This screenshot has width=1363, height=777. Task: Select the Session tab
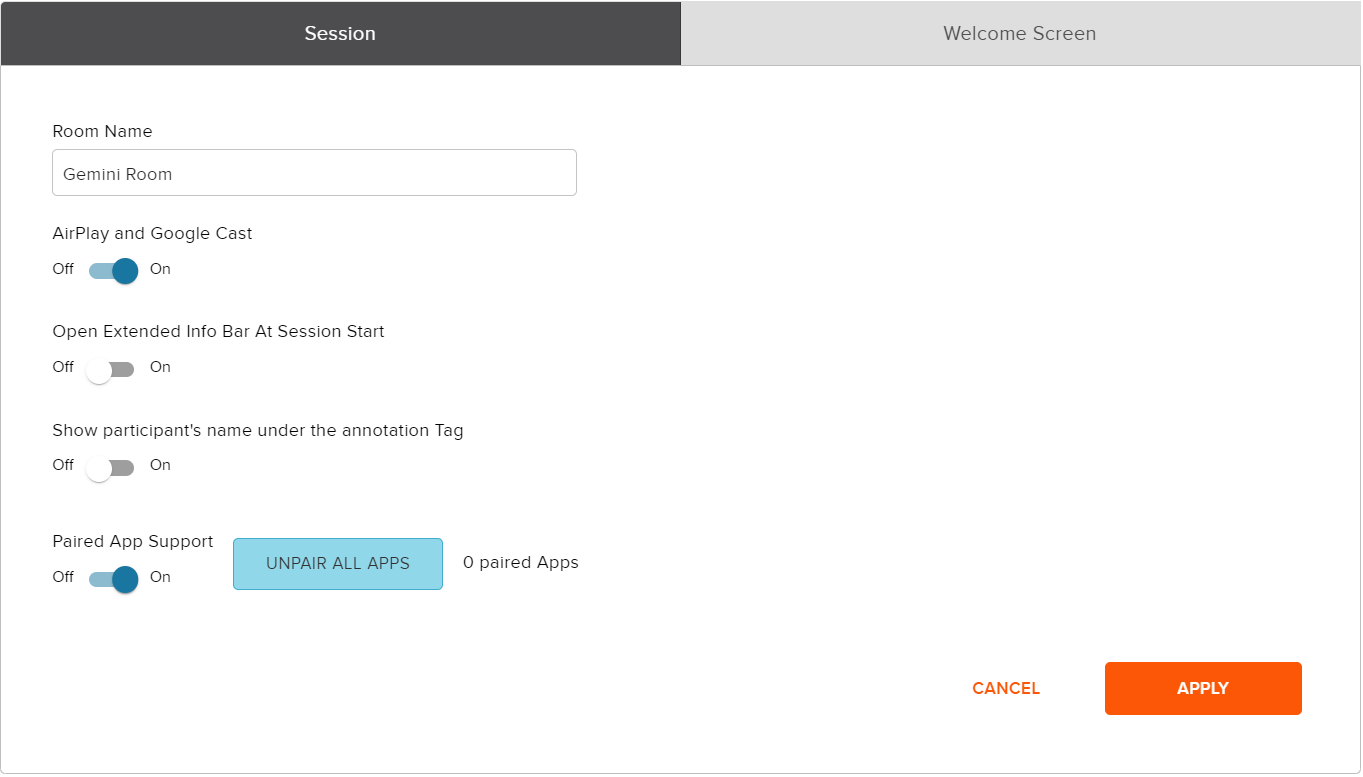click(x=340, y=33)
